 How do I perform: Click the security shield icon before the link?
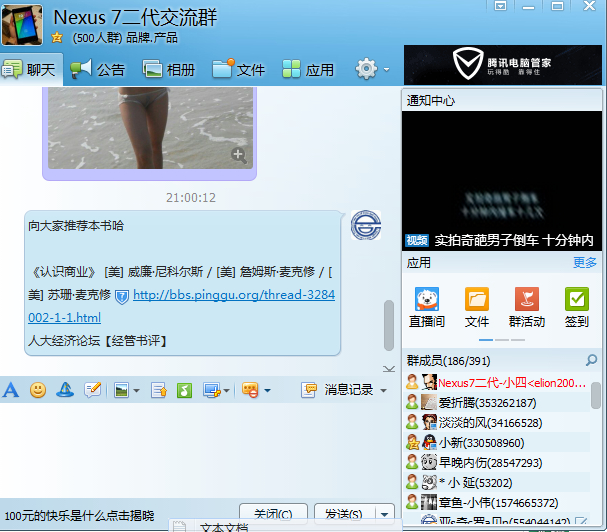click(122, 297)
